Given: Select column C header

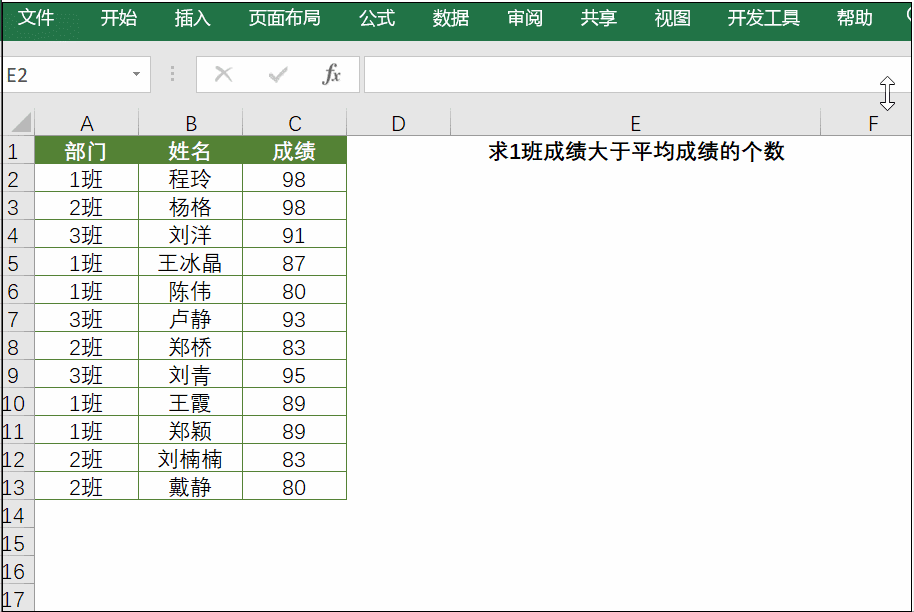Looking at the screenshot, I should tap(294, 123).
